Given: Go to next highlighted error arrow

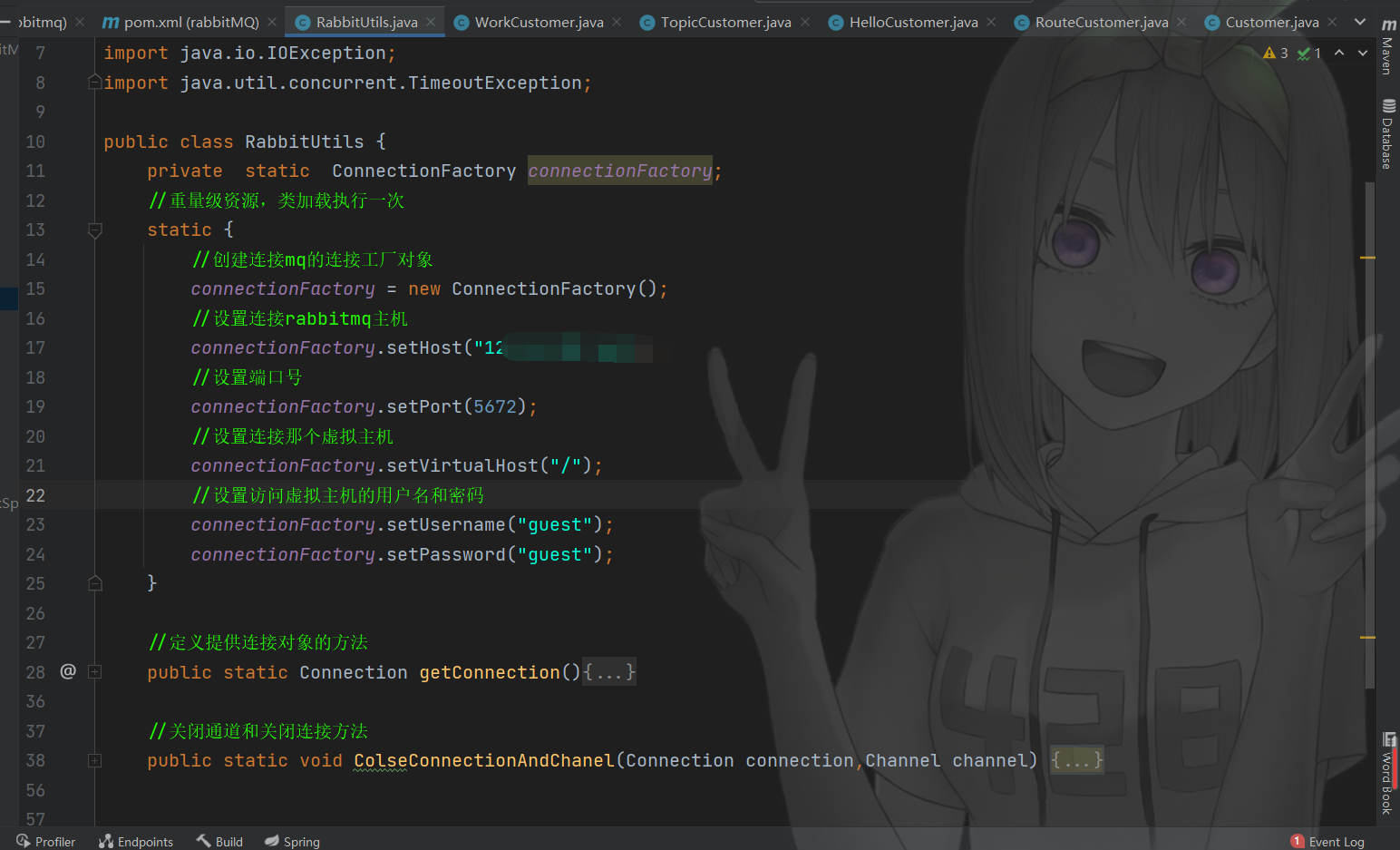Looking at the screenshot, I should tap(1363, 54).
